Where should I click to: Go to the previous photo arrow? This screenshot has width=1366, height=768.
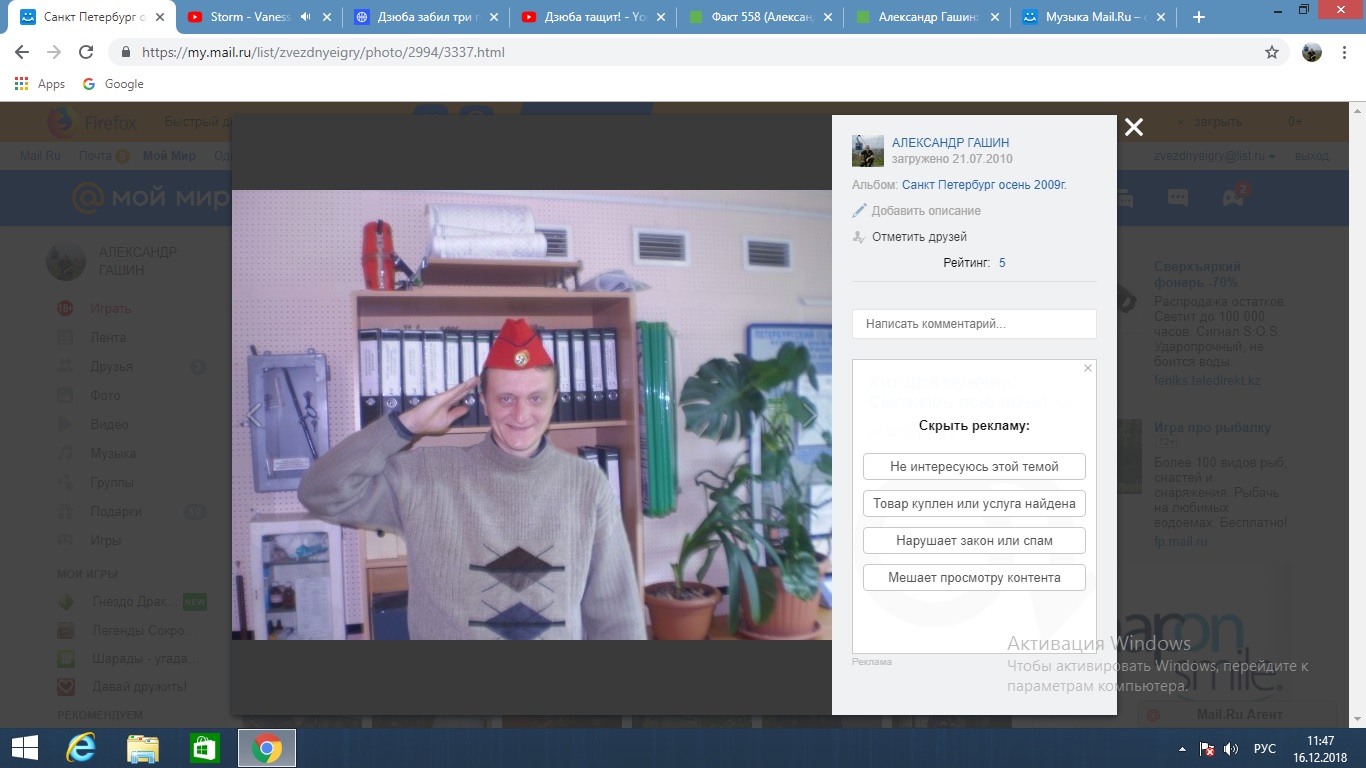(254, 415)
